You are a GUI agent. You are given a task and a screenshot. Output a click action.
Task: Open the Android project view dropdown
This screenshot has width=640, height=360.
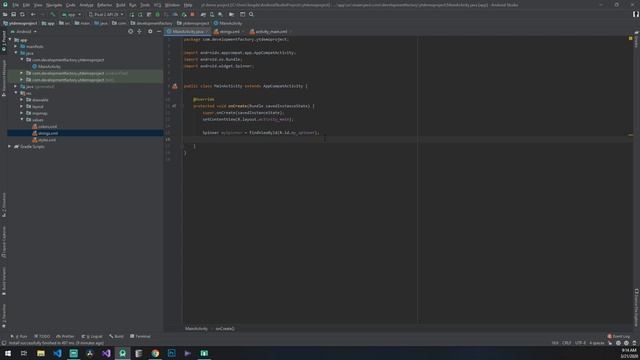(24, 31)
